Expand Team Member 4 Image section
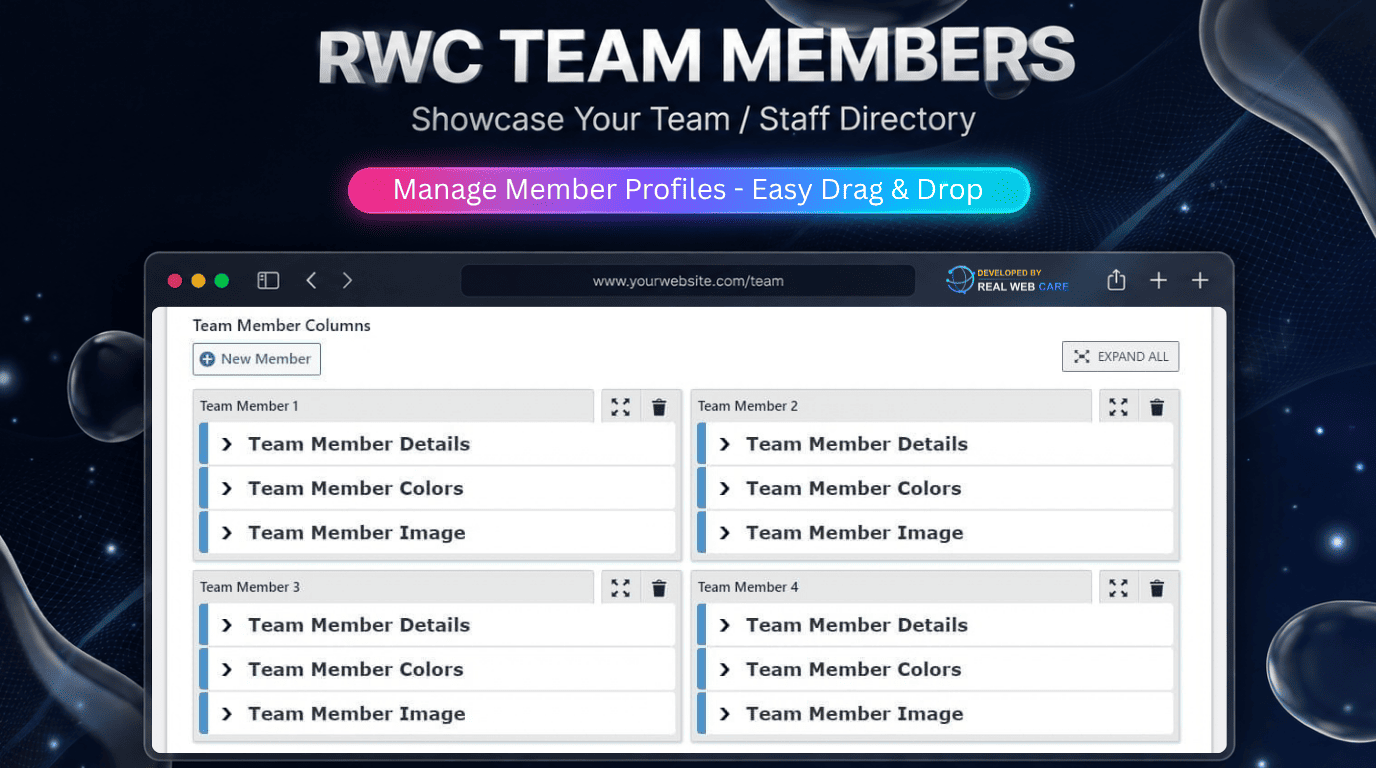Screen dimensions: 1376x768 coord(935,714)
